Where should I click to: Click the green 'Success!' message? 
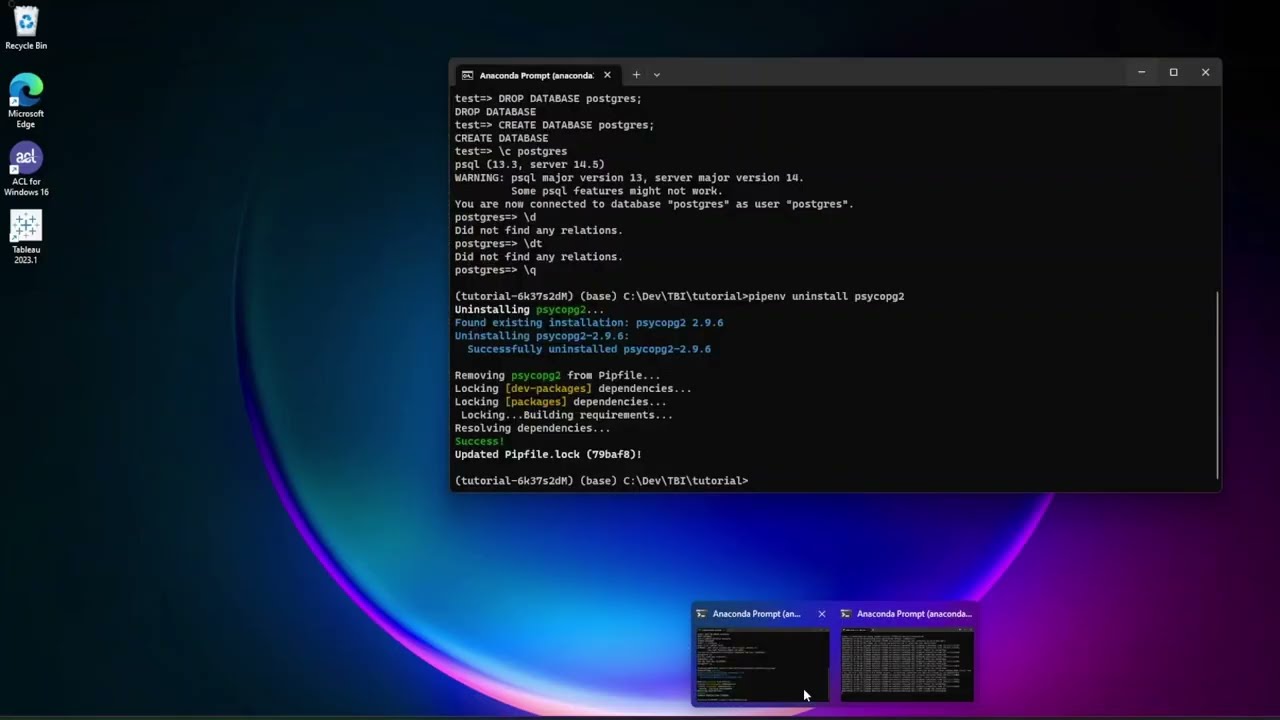(480, 441)
